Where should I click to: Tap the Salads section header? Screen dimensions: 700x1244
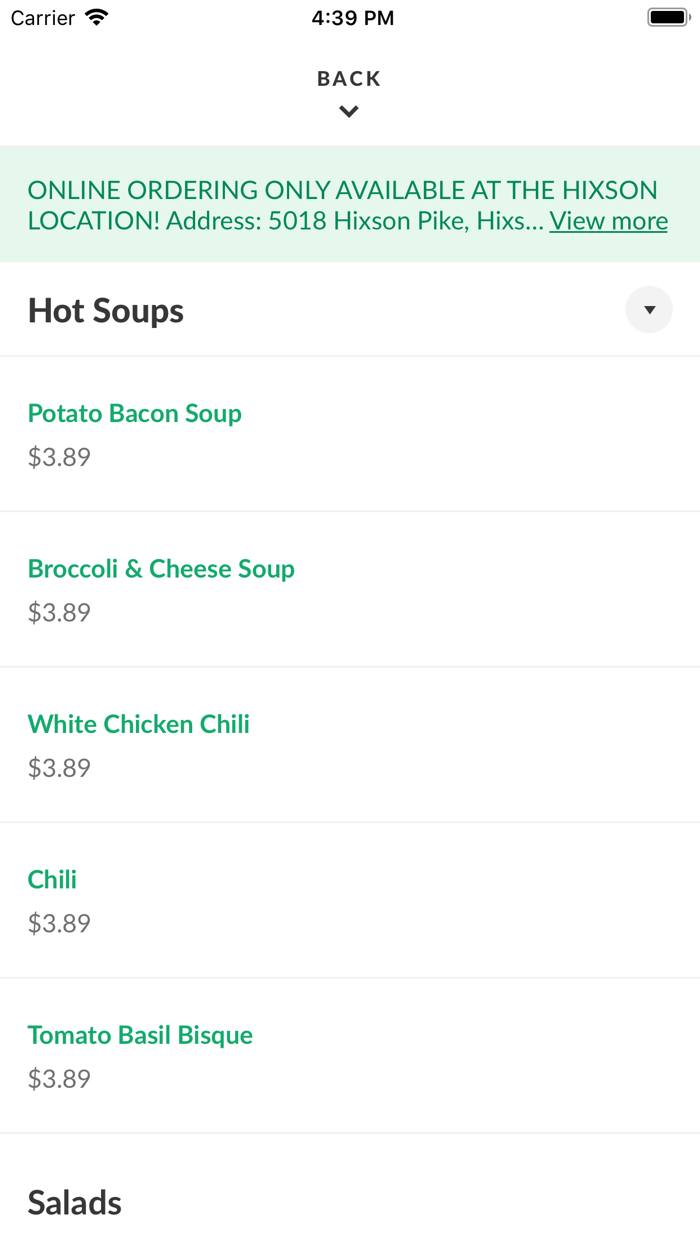tap(74, 1202)
